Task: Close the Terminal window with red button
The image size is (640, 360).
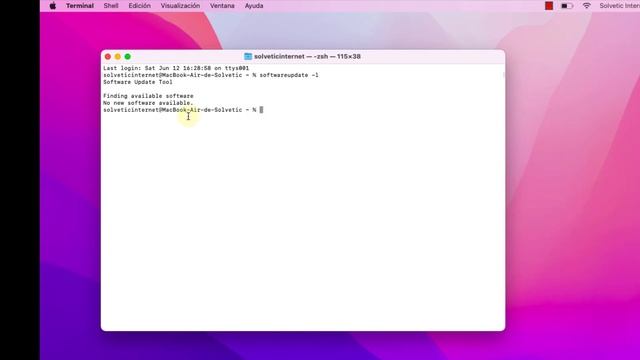Action: coord(108,57)
